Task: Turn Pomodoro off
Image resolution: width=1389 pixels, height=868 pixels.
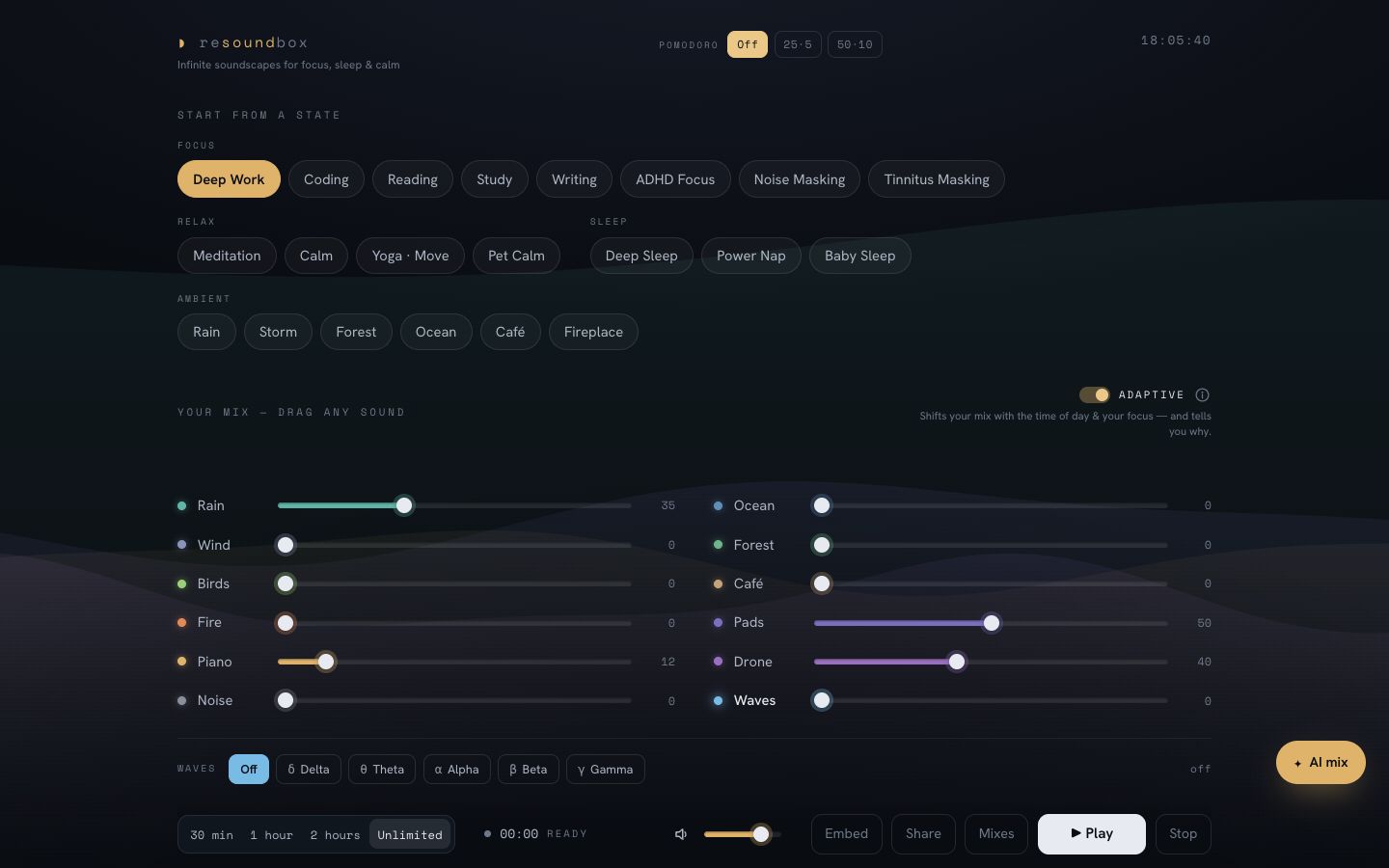Action: click(748, 44)
